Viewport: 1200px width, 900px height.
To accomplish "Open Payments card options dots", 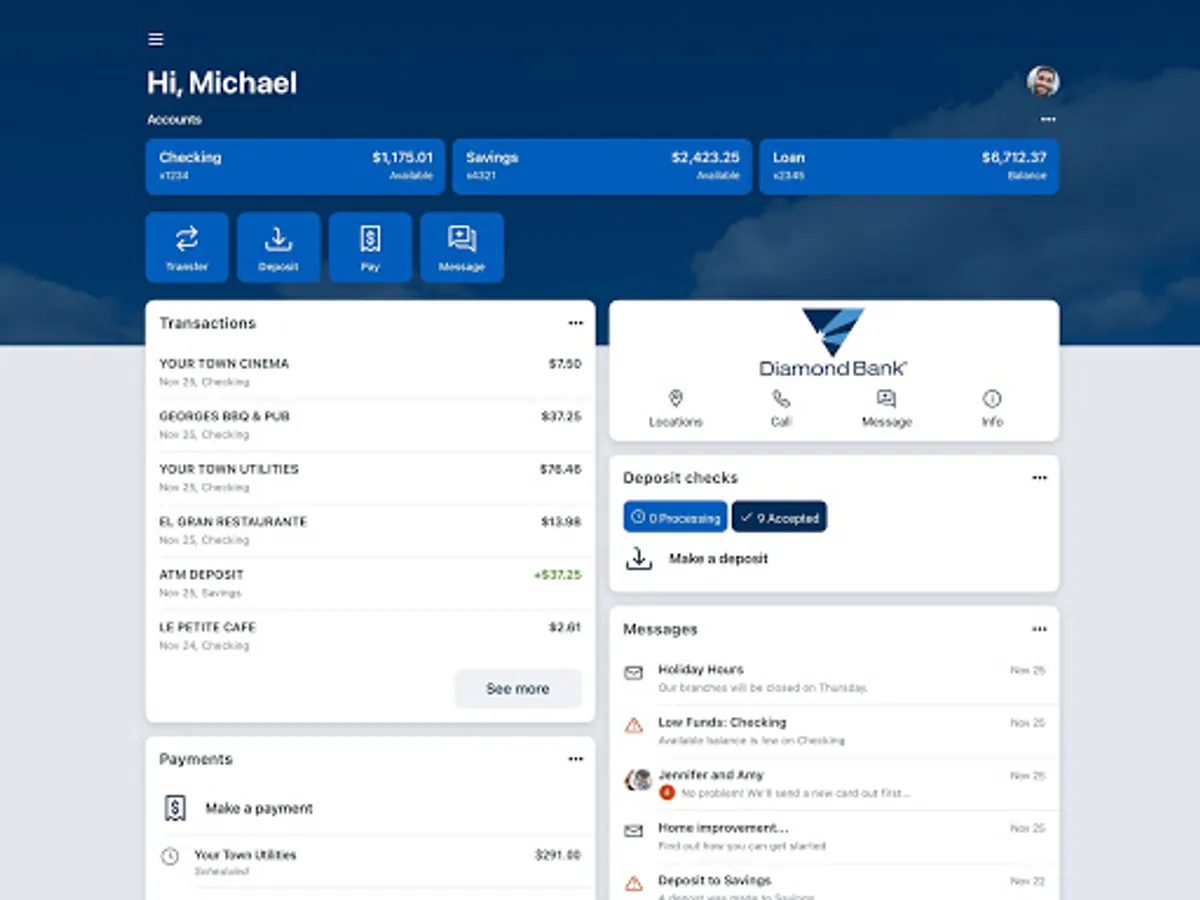I will pos(576,759).
